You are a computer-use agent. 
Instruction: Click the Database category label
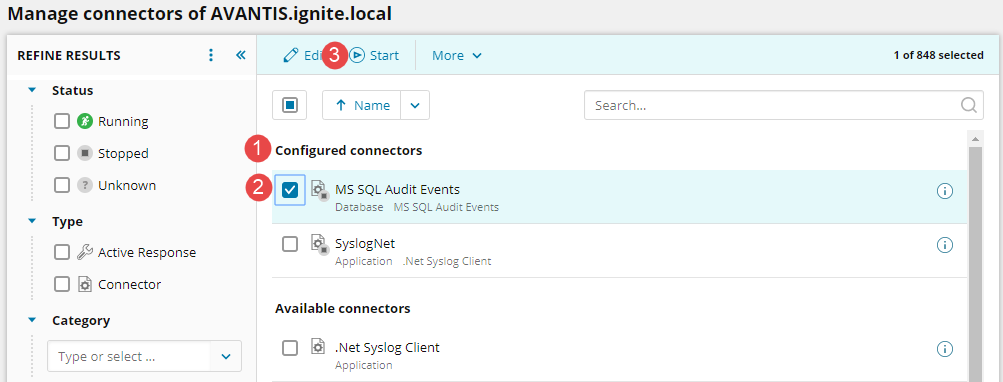[x=359, y=207]
